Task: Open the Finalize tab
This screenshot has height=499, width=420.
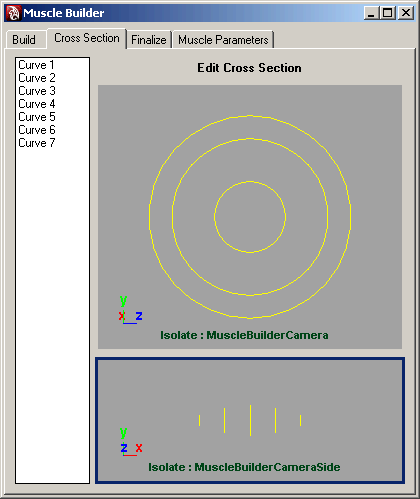Action: [149, 40]
